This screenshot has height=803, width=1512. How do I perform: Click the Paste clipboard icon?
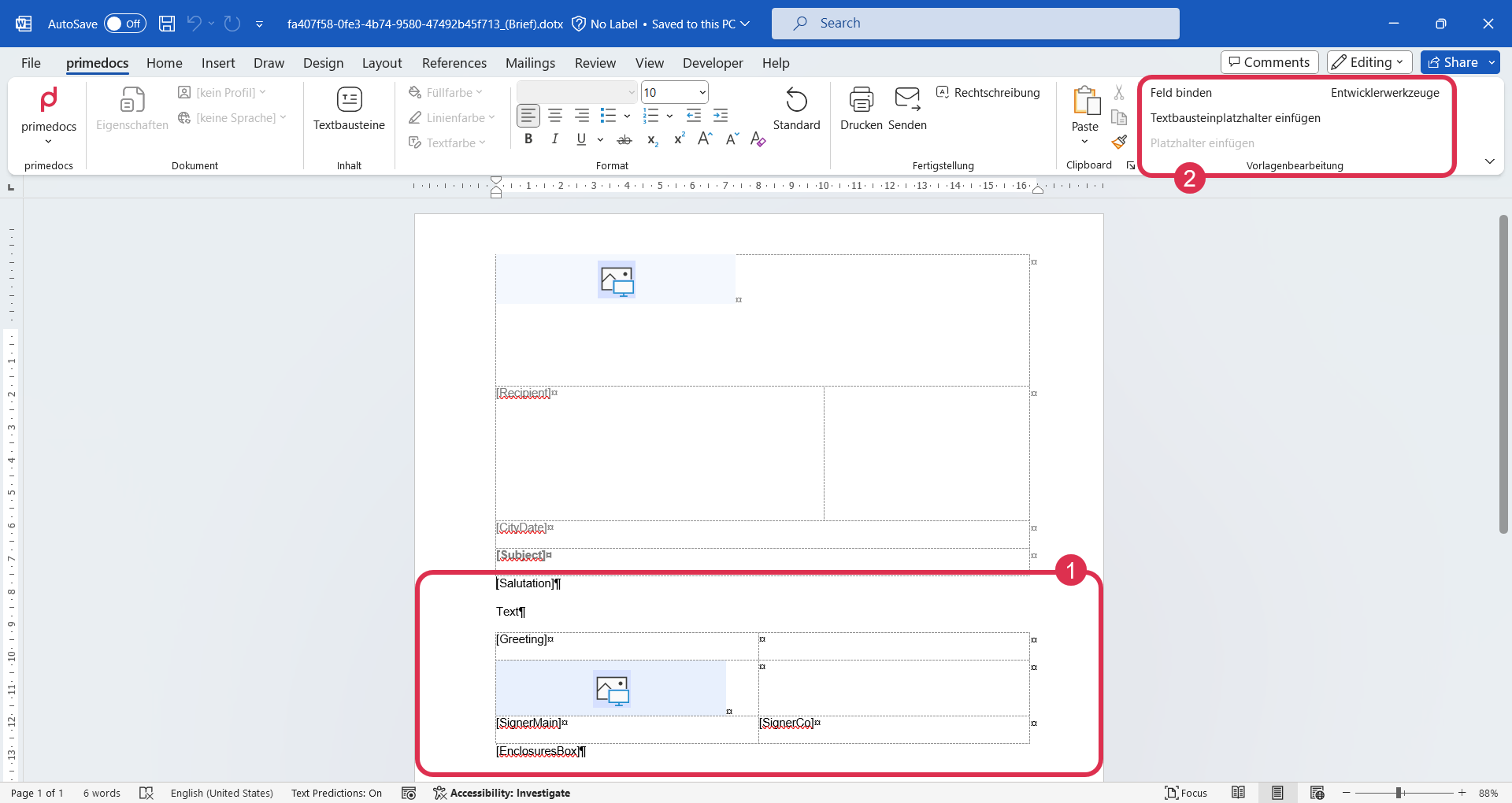(1085, 101)
